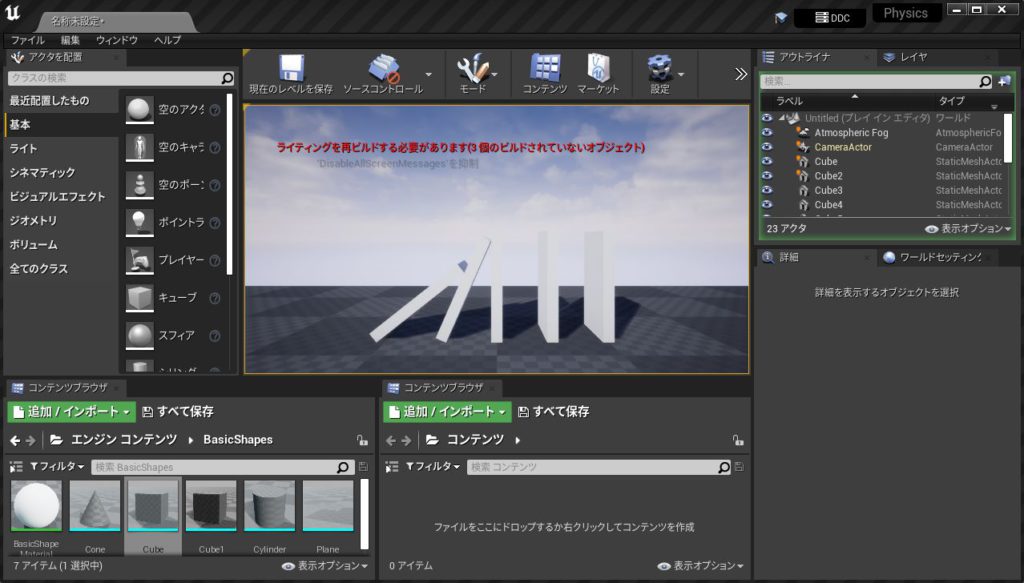Collapse the Untitled world tree node
The width and height of the screenshot is (1024, 583).
pos(782,118)
